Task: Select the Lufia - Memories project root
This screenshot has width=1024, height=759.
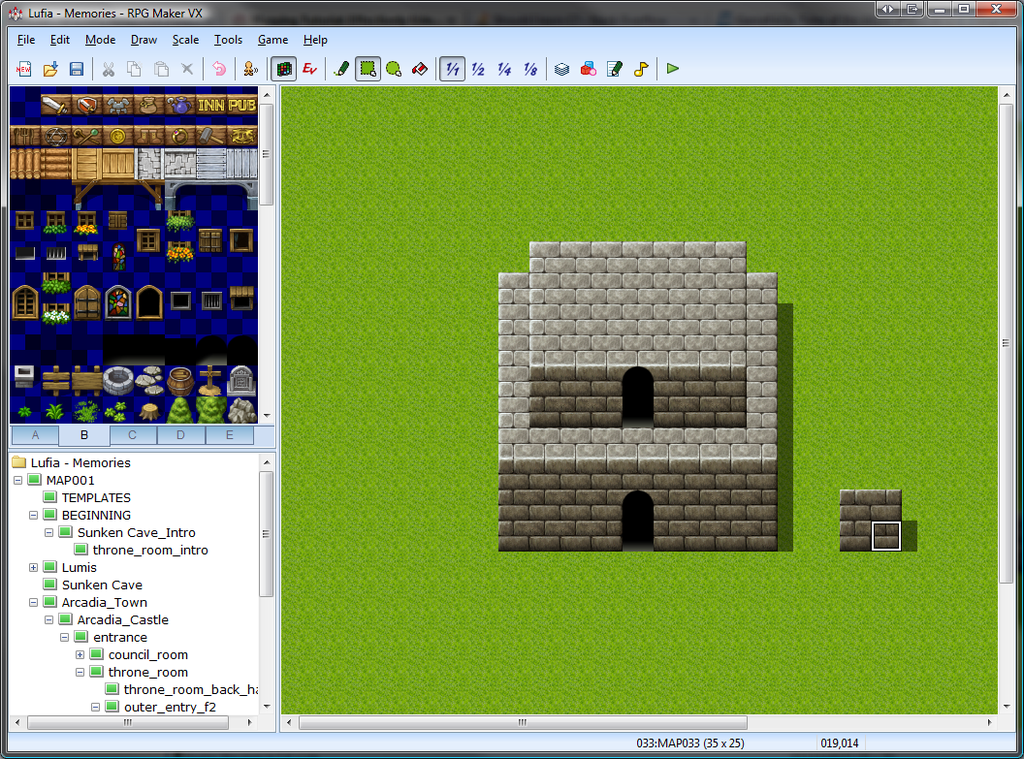Action: coord(80,462)
